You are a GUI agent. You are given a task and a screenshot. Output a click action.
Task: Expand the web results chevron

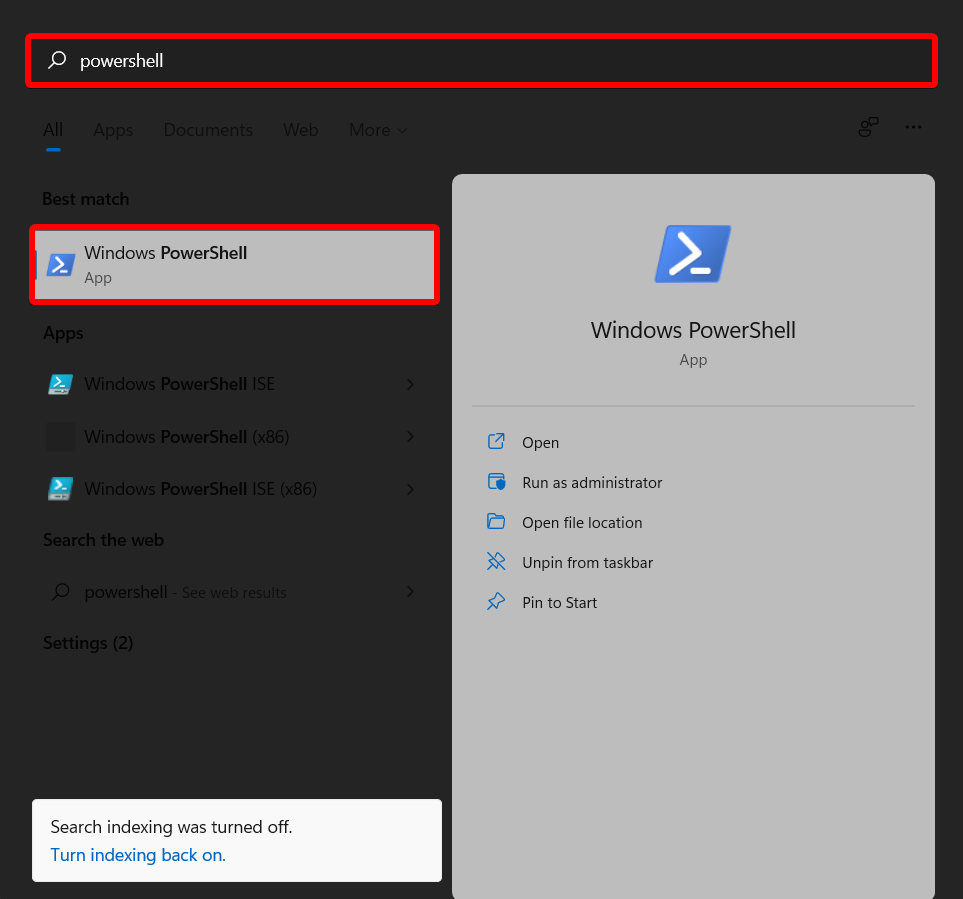coord(410,592)
